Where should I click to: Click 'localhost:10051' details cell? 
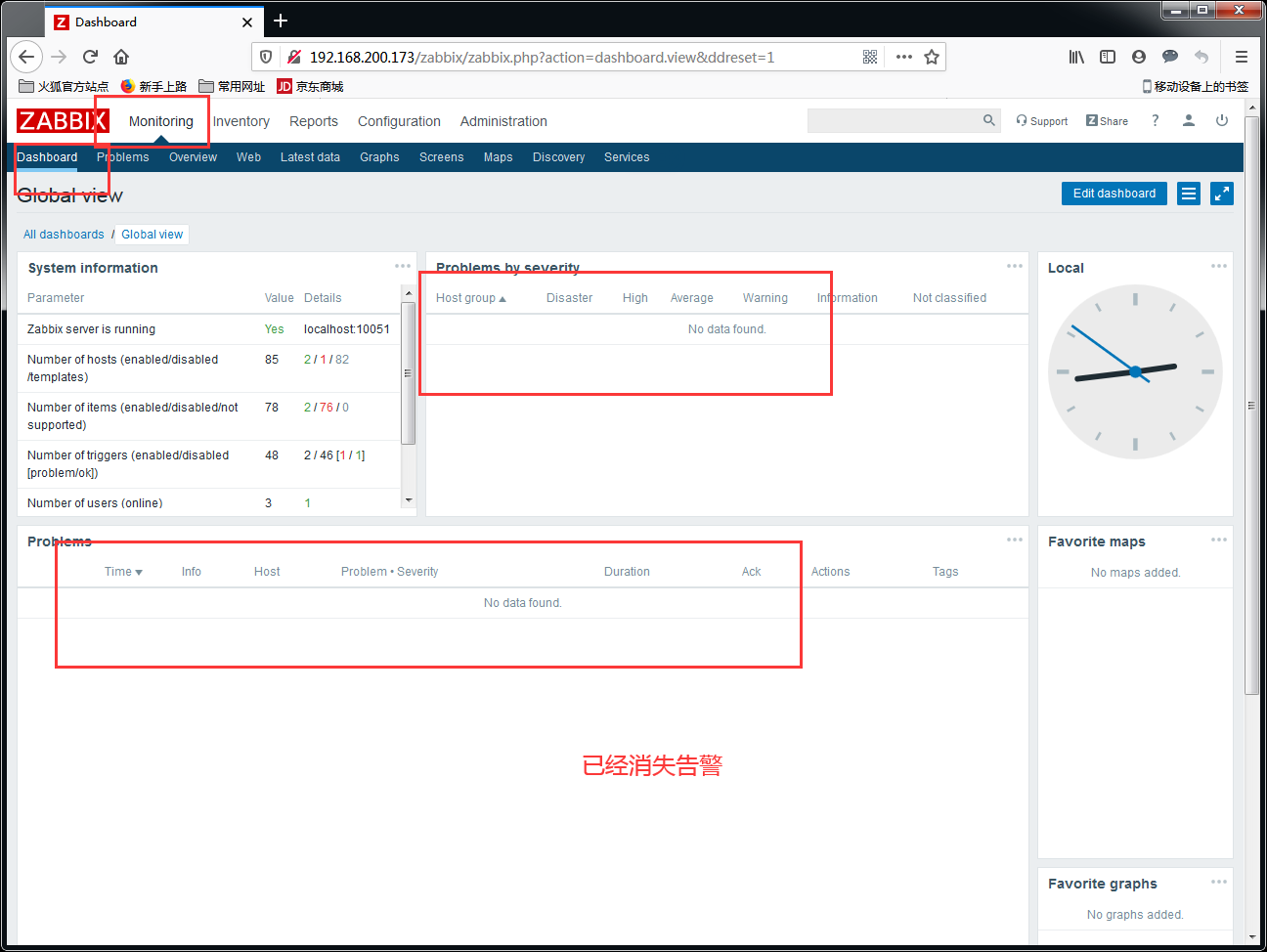pos(347,329)
